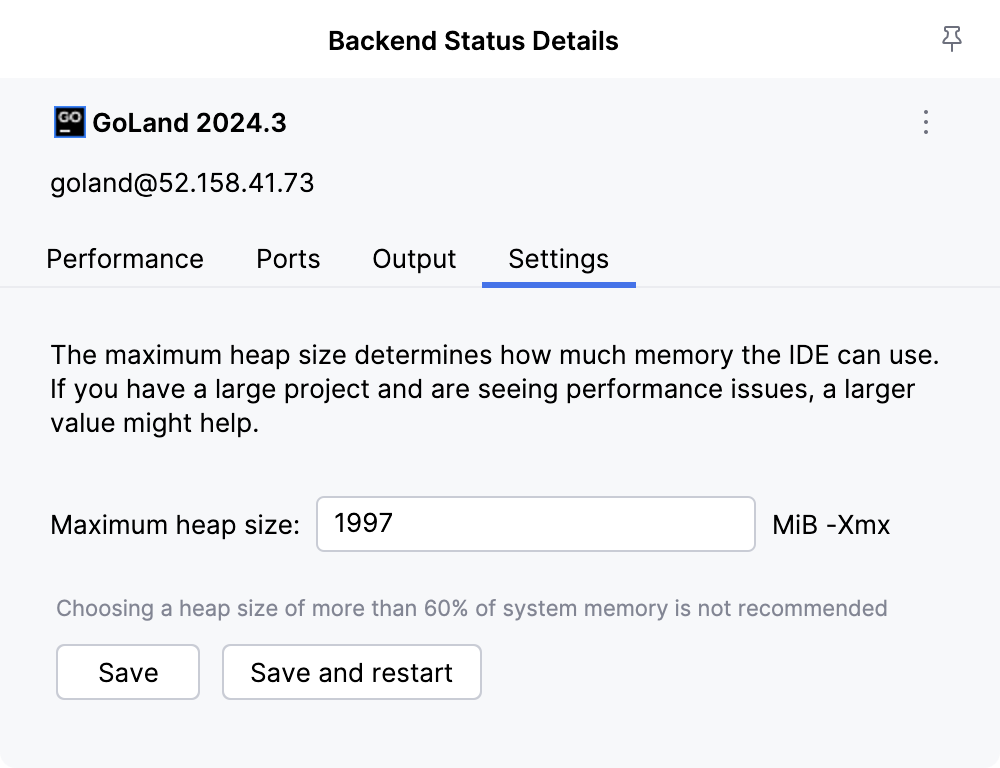Select the GoLand 2024.3 title
The image size is (1000, 768).
pyautogui.click(x=190, y=122)
